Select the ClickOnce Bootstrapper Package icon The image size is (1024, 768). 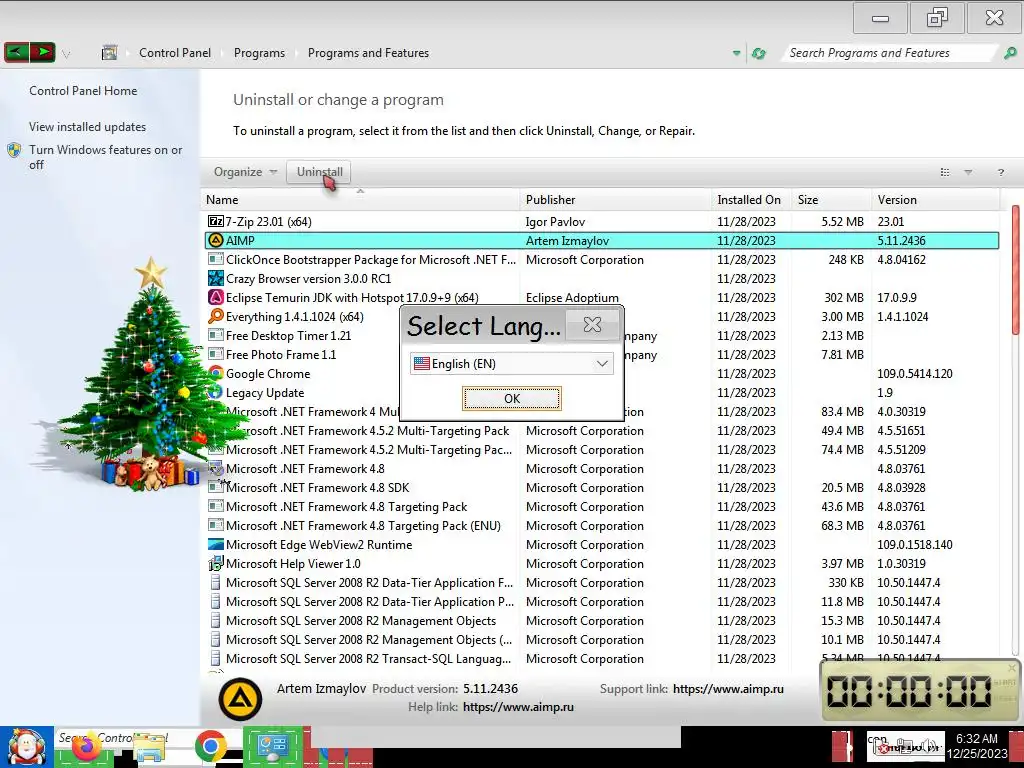[216, 259]
